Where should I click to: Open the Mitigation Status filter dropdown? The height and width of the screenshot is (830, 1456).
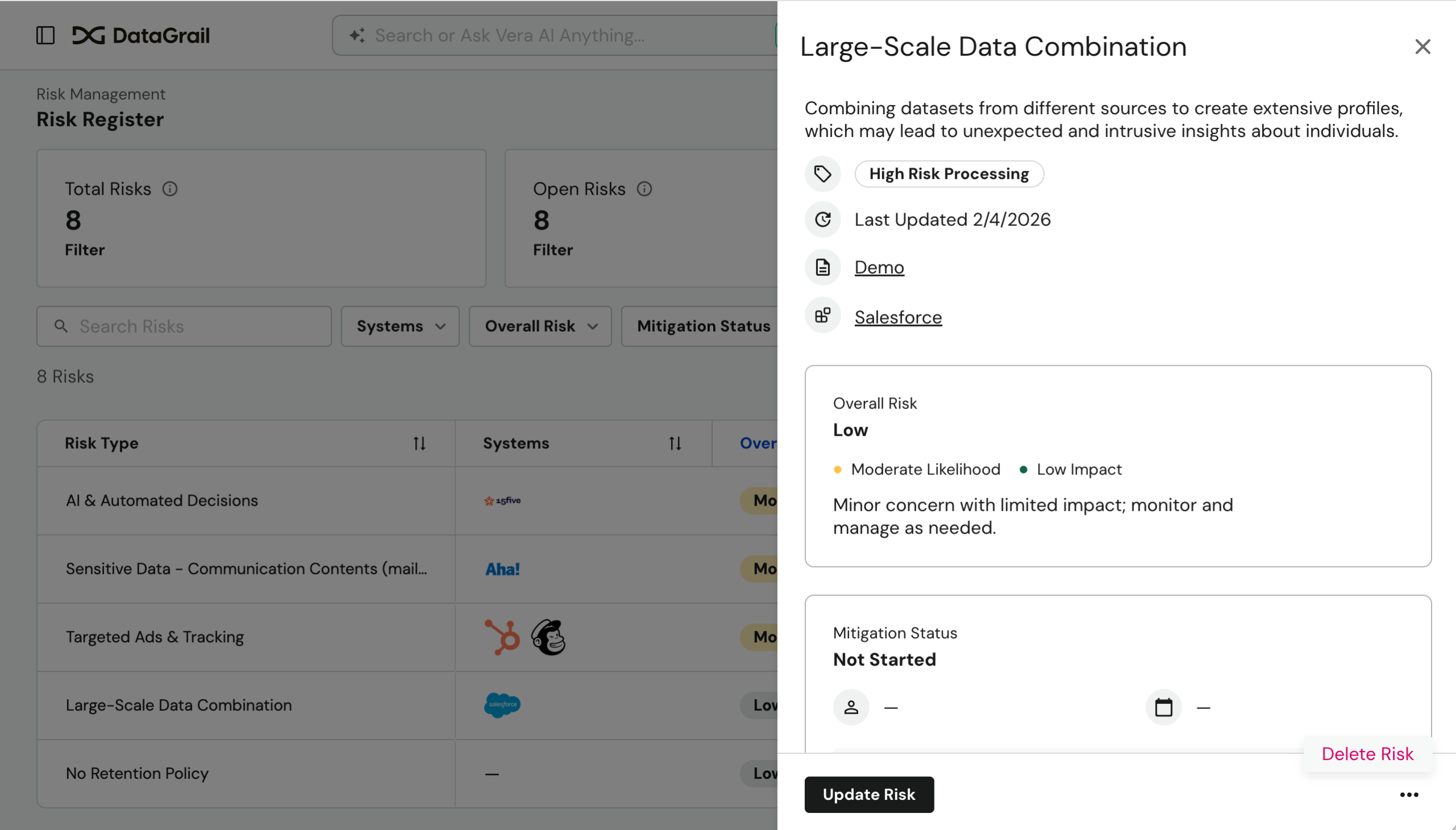704,326
